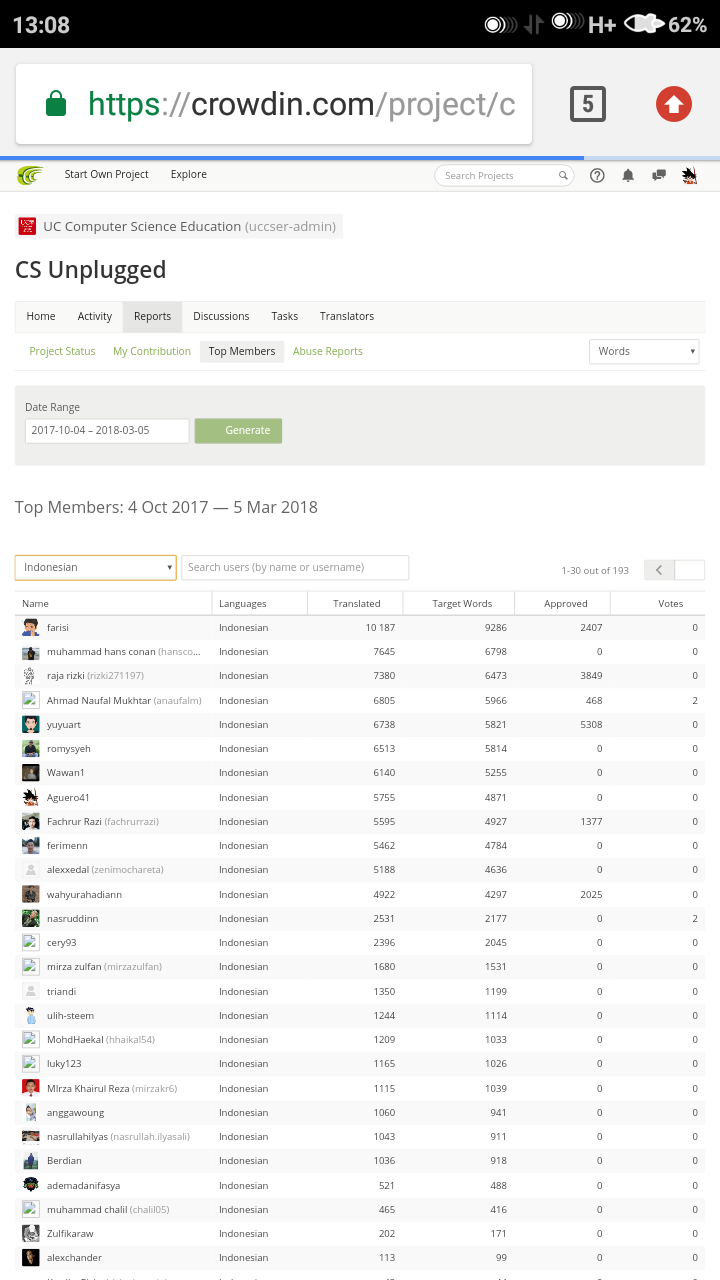Screen dimensions: 720x1280
Task: Open the Discussions tab
Action: (221, 316)
